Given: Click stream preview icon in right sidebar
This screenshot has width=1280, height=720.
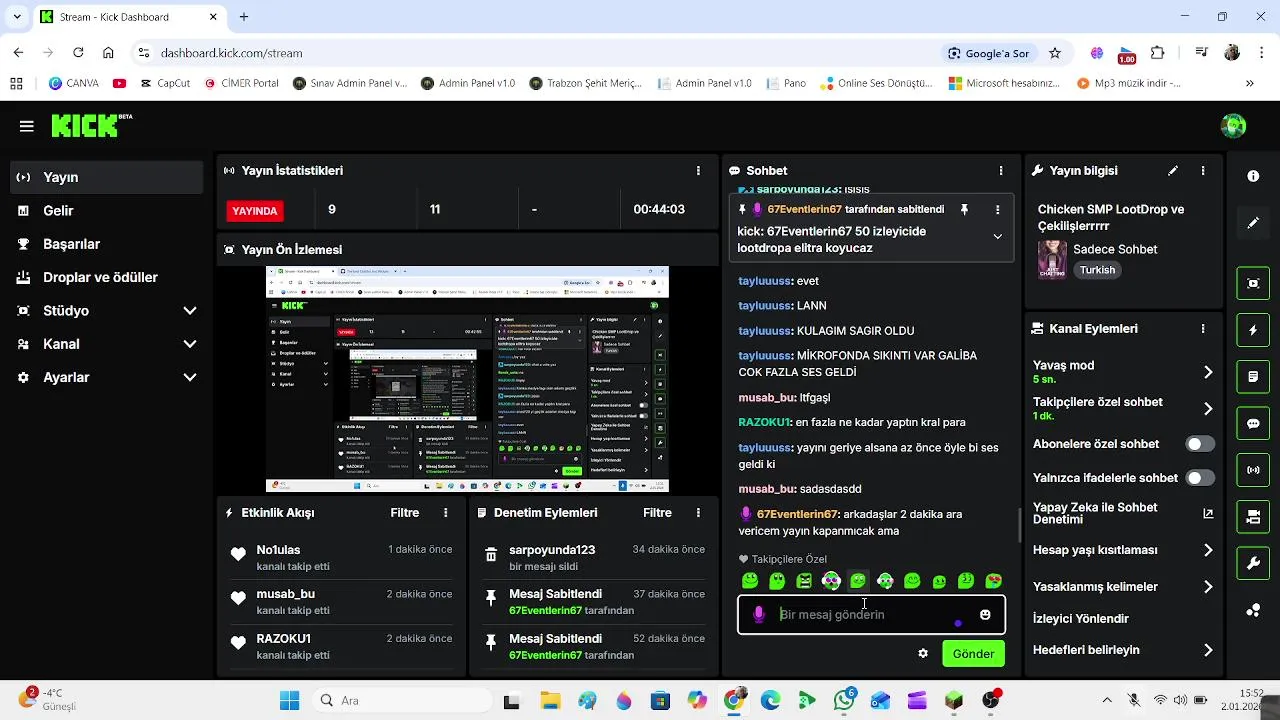Looking at the screenshot, I should [x=1253, y=283].
